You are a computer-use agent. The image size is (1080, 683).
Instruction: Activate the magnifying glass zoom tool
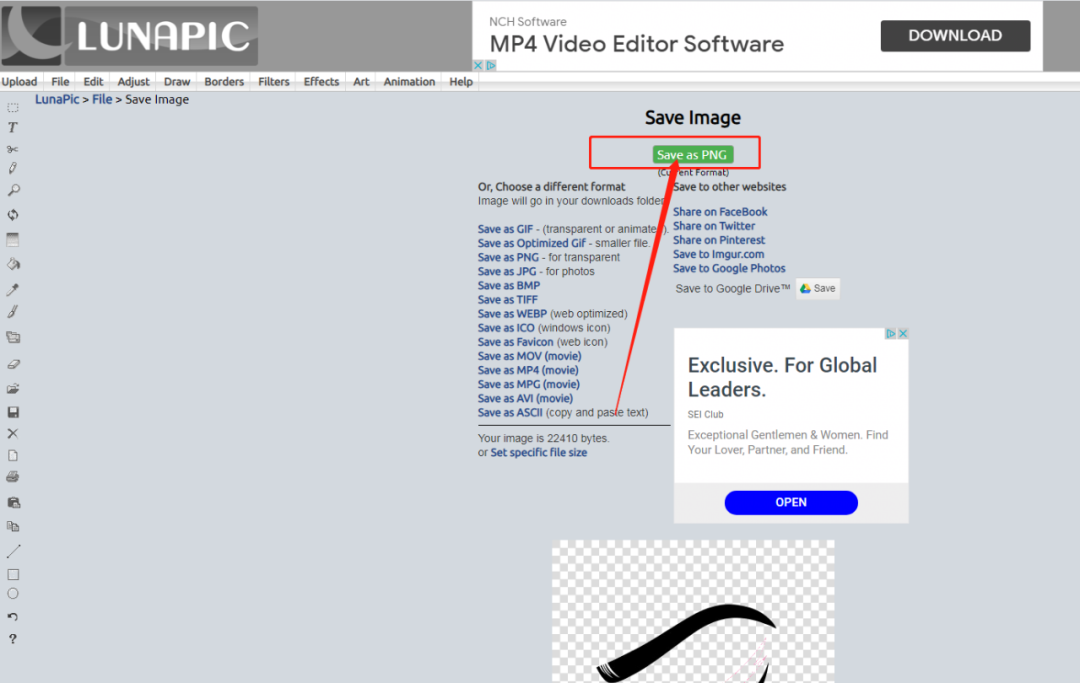[x=12, y=190]
